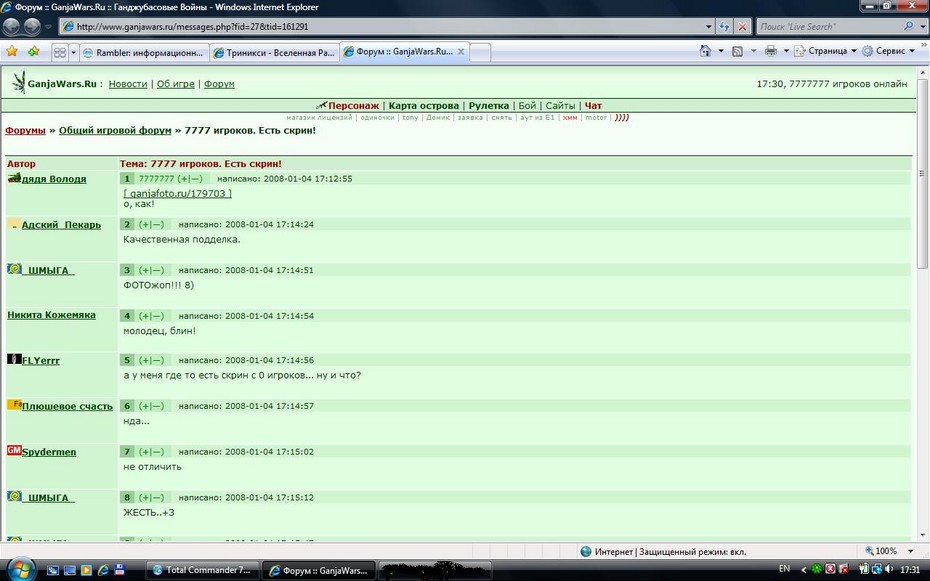Show hidden tray icons with the arrow
Viewport: 930px width, 581px height.
click(x=804, y=569)
